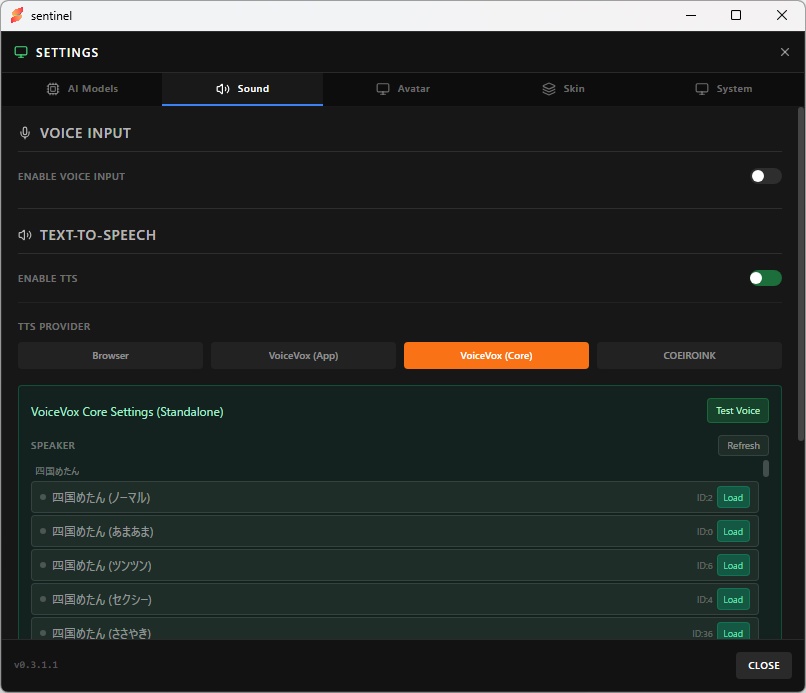Click the ID:6 label

pos(704,566)
